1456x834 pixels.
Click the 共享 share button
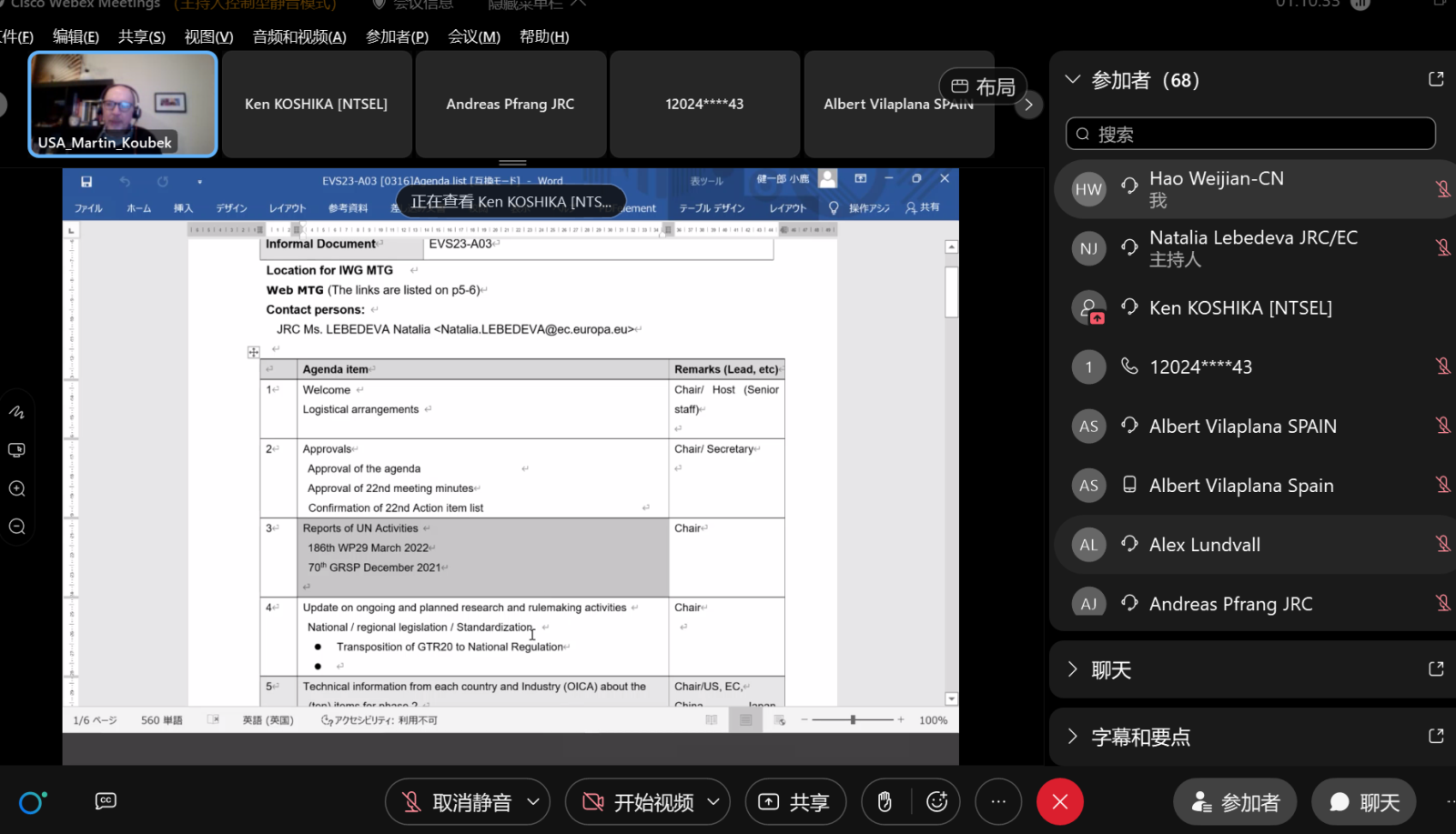(x=795, y=801)
